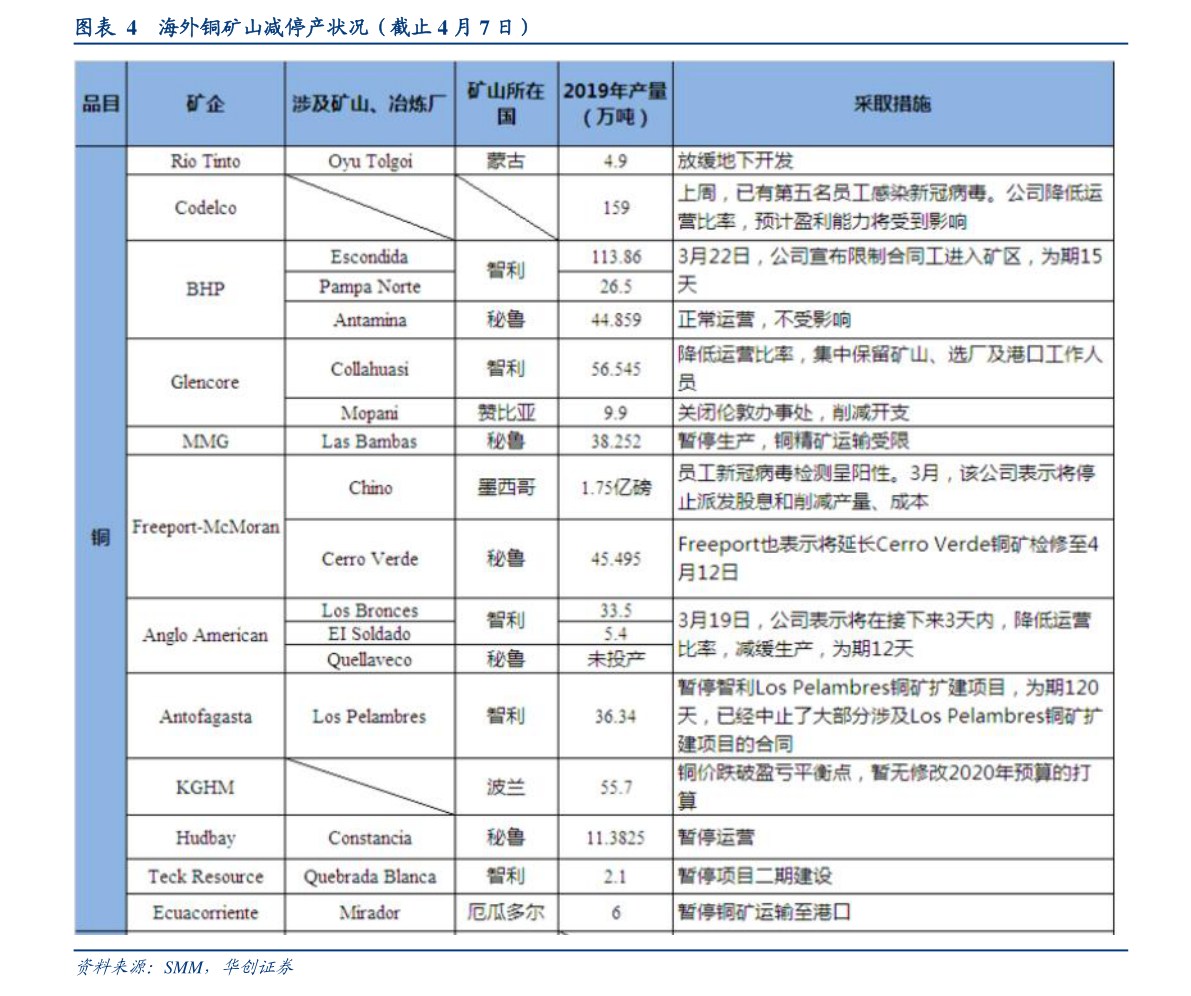Screen dimensions: 1191x996
Task: Select the 矿企 column header
Action: 206,104
